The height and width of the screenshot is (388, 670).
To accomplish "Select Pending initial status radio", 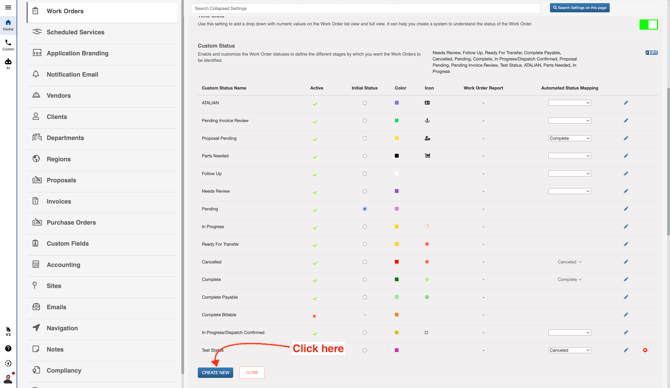I will (364, 209).
